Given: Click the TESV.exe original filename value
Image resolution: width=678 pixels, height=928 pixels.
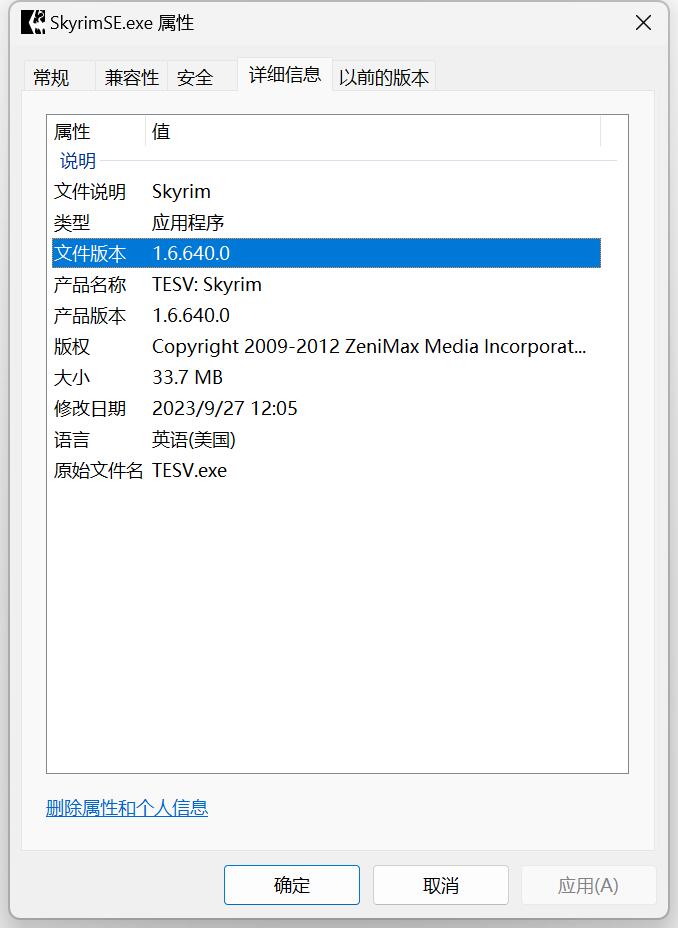Looking at the screenshot, I should 189,471.
